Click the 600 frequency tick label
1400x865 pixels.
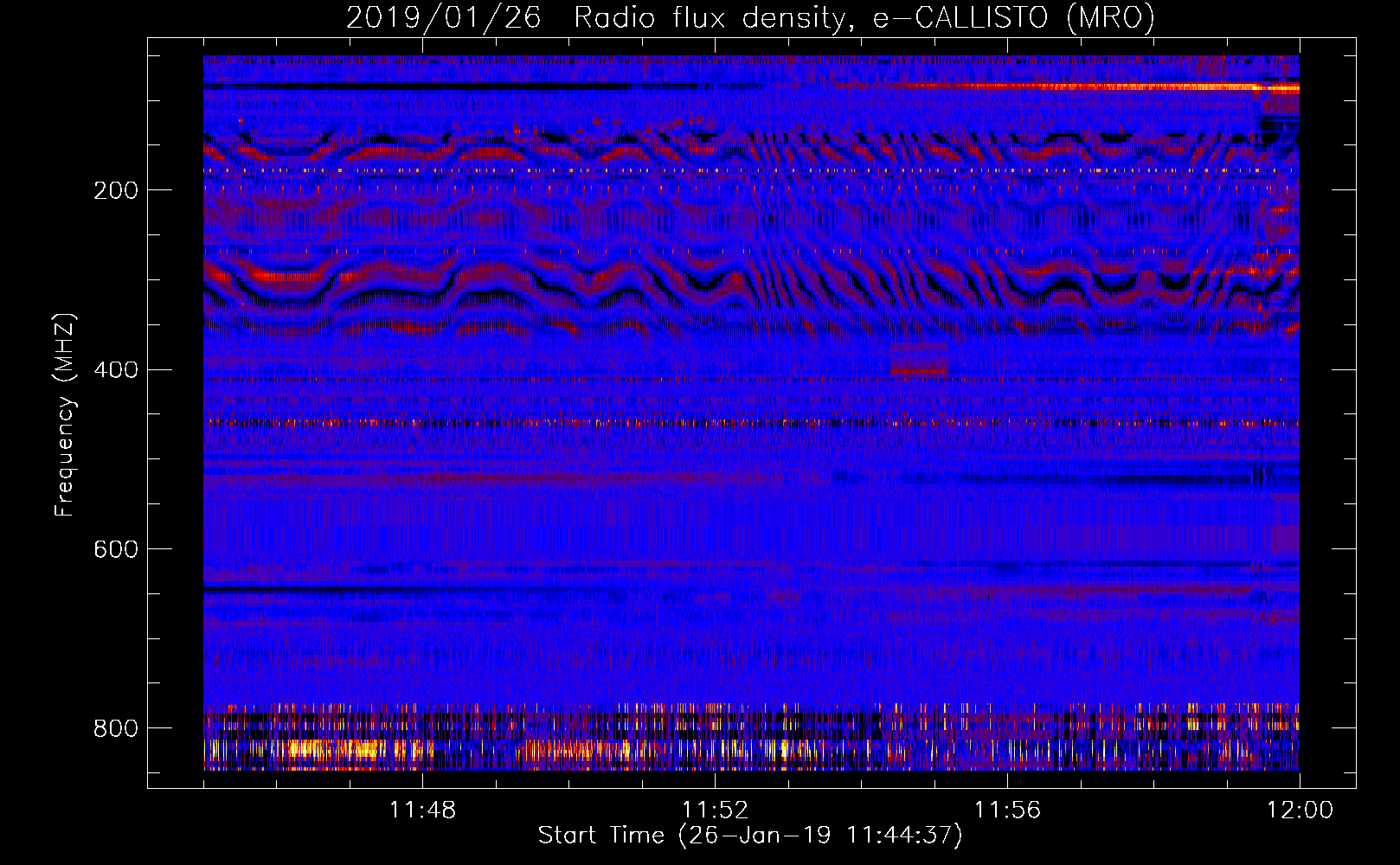point(116,549)
